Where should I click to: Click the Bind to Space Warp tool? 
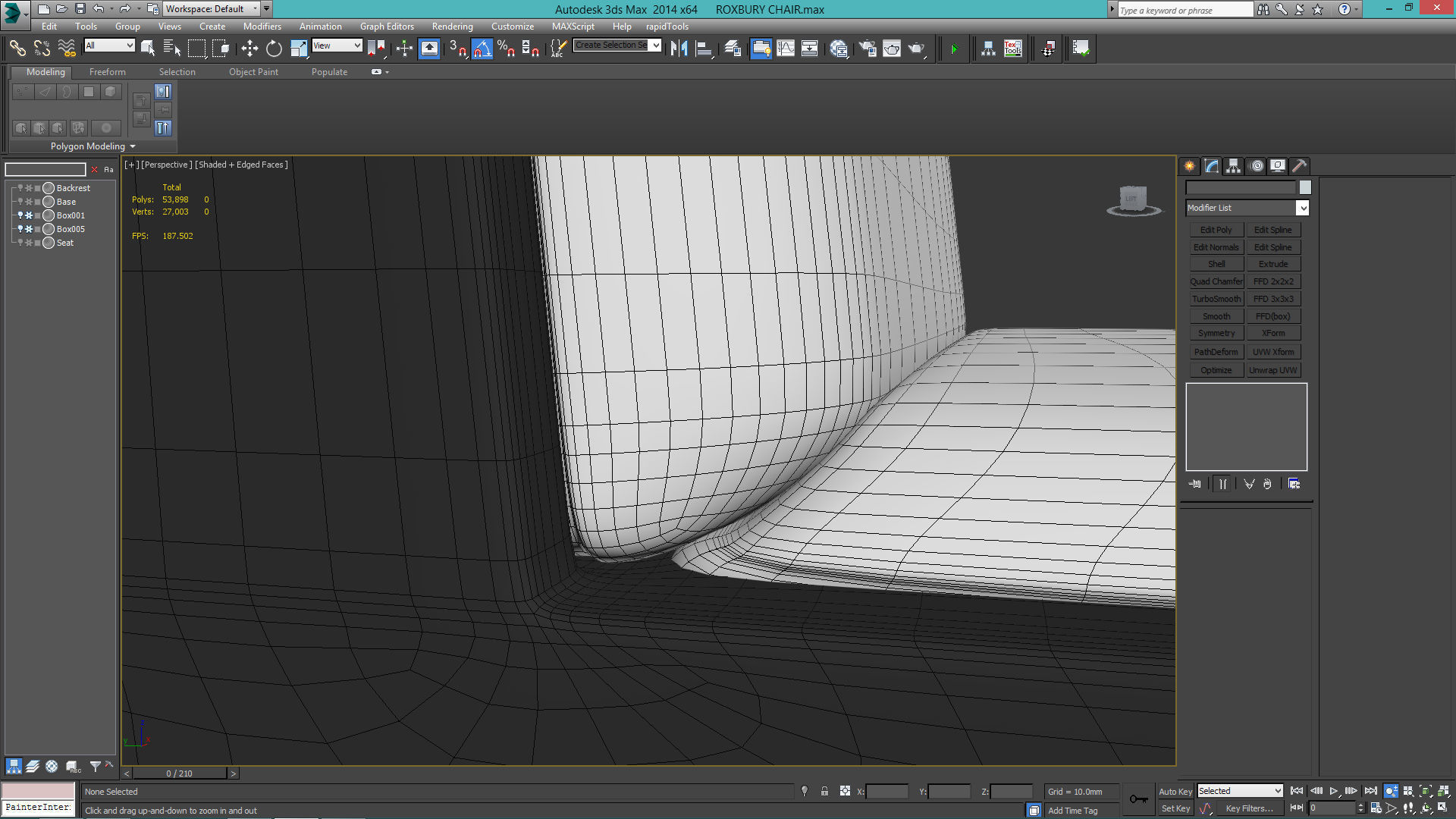(x=67, y=49)
